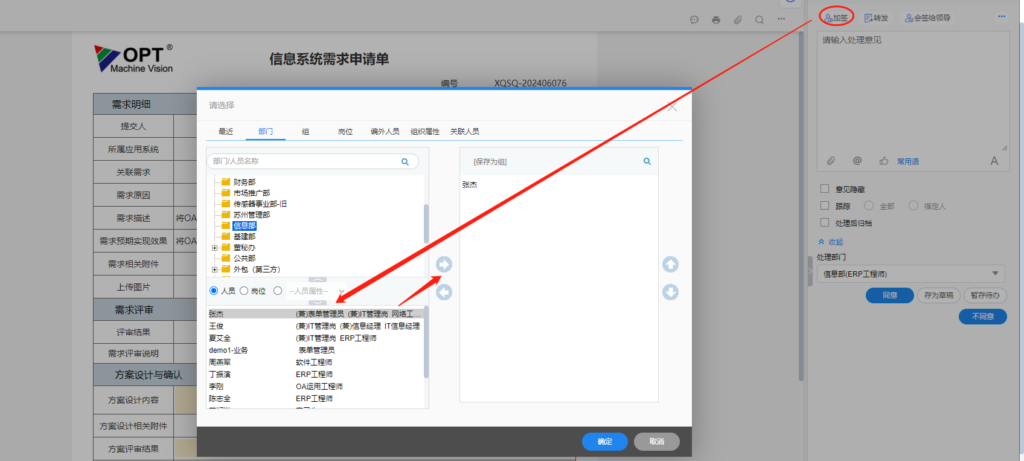Click search icon in department name field
The width and height of the screenshot is (1024, 461).
(405, 160)
